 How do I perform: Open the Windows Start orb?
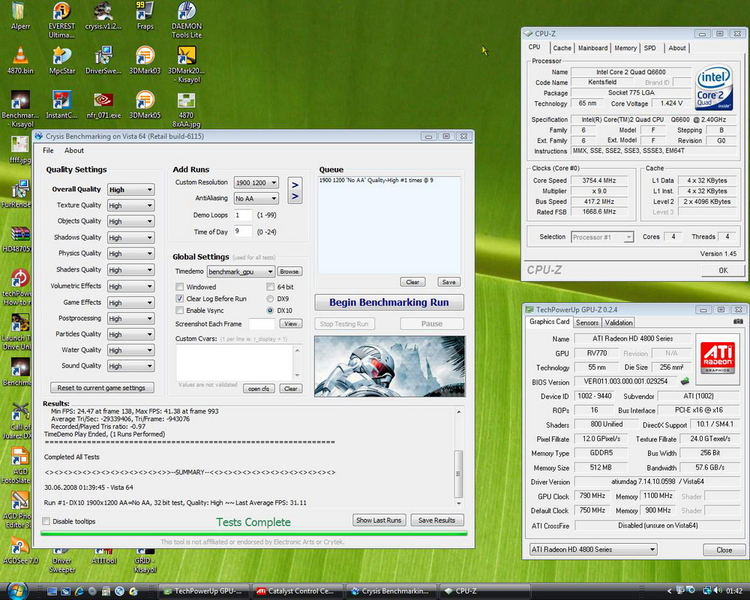17,590
